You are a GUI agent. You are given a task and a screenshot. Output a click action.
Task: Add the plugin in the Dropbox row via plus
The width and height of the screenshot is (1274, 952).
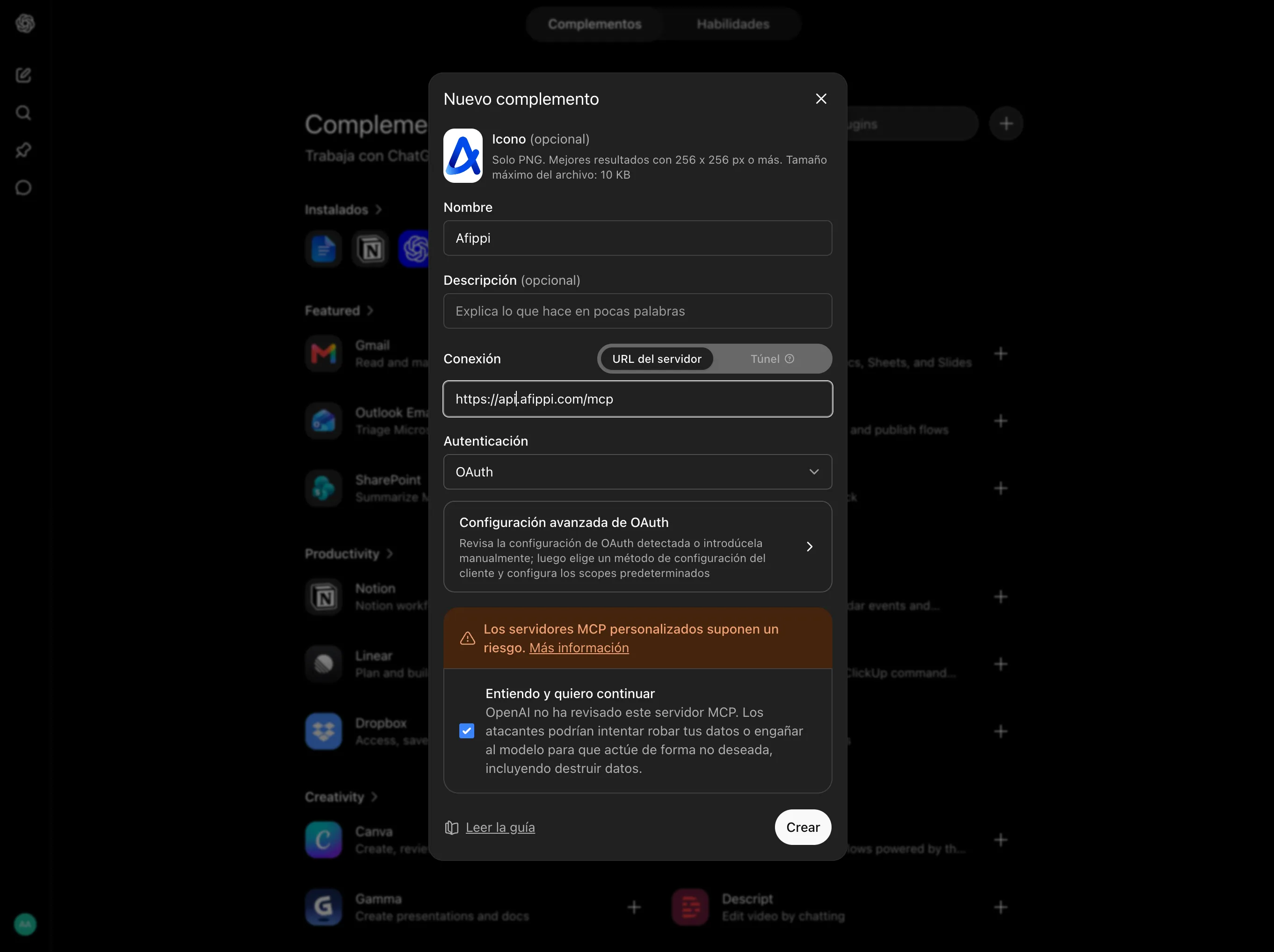coord(1001,731)
